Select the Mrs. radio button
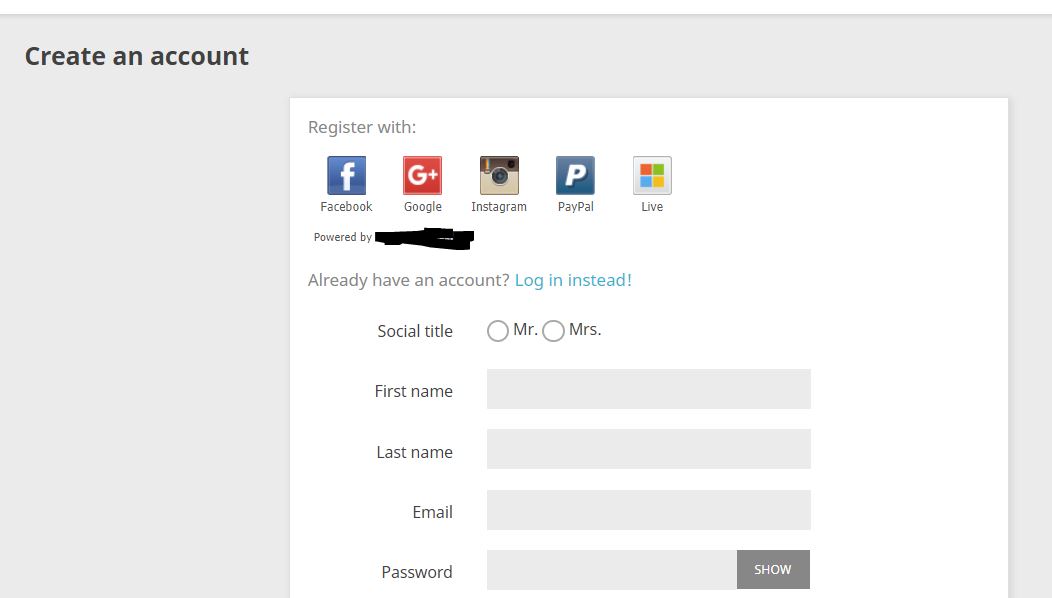The image size is (1052, 598). point(553,331)
